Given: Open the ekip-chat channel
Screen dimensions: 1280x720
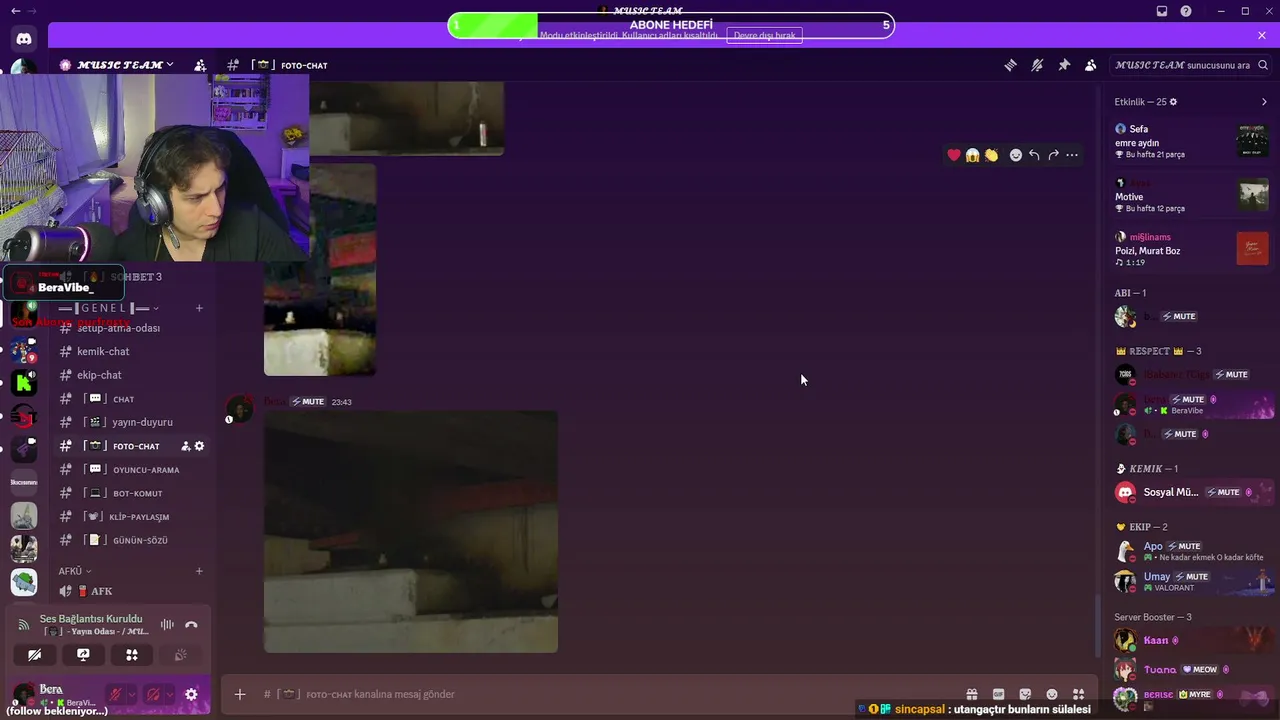Looking at the screenshot, I should click(132, 375).
